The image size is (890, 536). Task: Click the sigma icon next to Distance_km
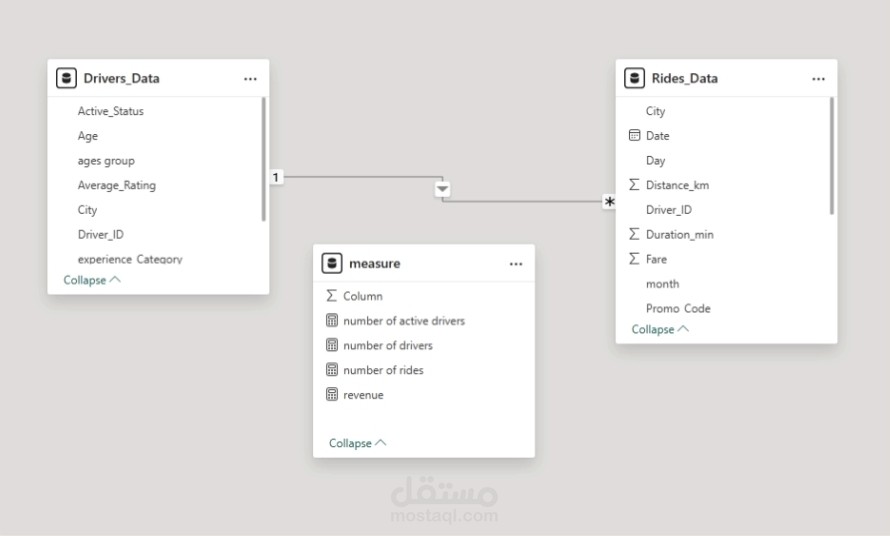pos(634,185)
